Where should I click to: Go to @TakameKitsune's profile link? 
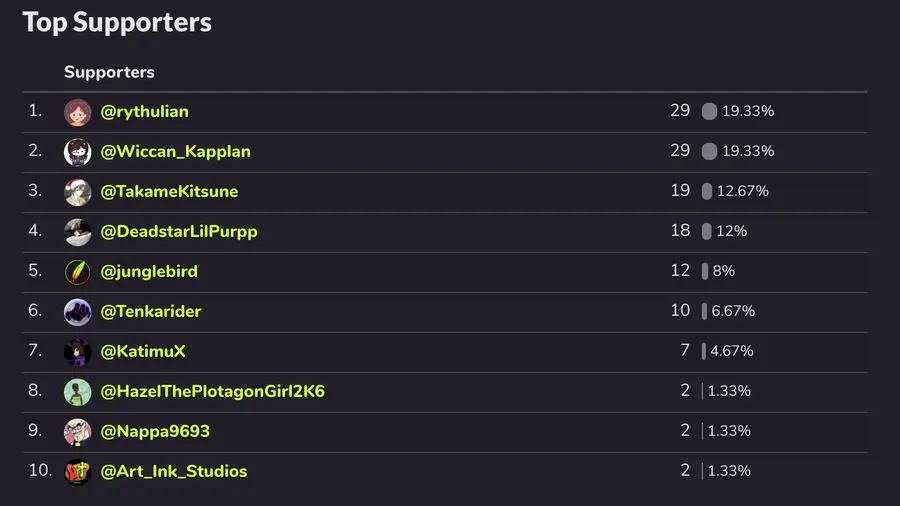[x=169, y=191]
